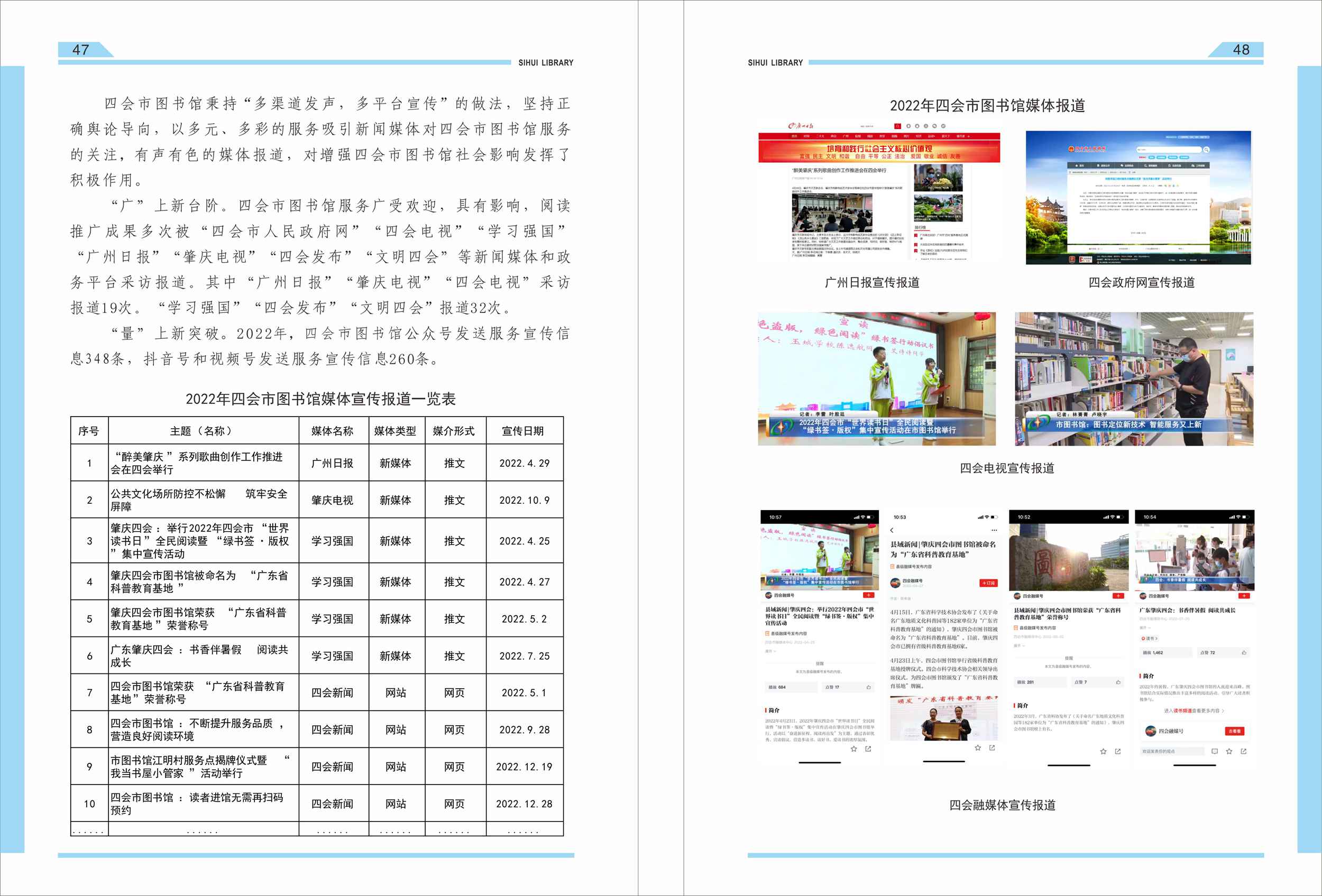1322x896 pixels.
Task: Click the caption 四会电视宣传报道
Action: click(1007, 468)
